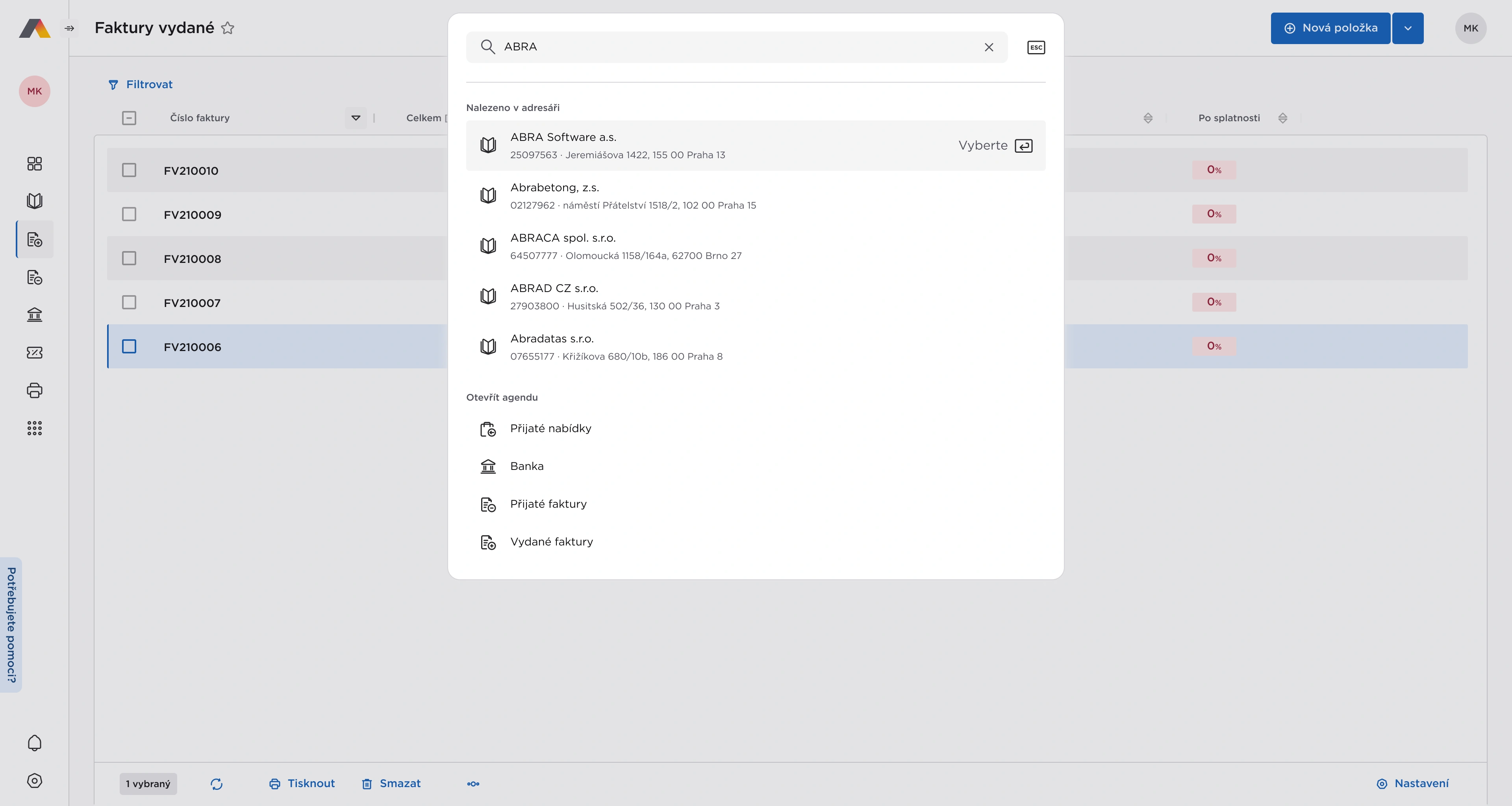The width and height of the screenshot is (1512, 806).
Task: Toggle the select-all header checkbox
Action: [x=129, y=118]
